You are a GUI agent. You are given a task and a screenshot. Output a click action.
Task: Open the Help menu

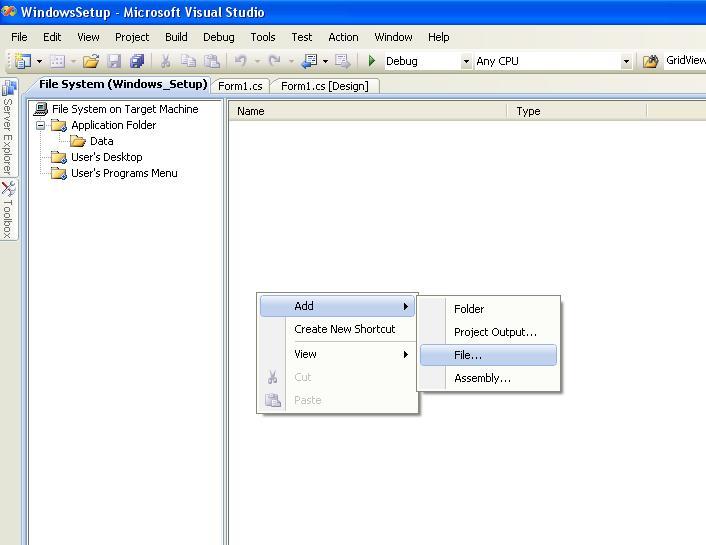[x=439, y=37]
